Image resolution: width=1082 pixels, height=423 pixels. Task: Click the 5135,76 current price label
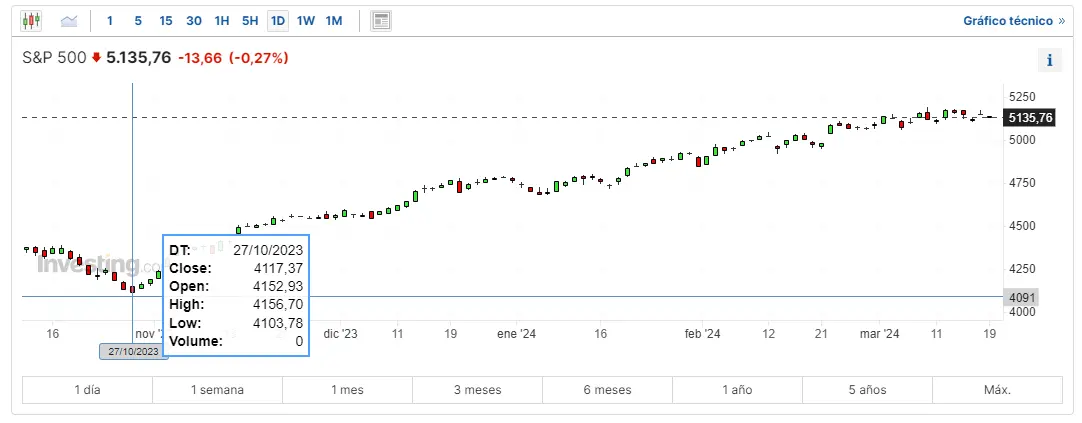pyautogui.click(x=1030, y=118)
